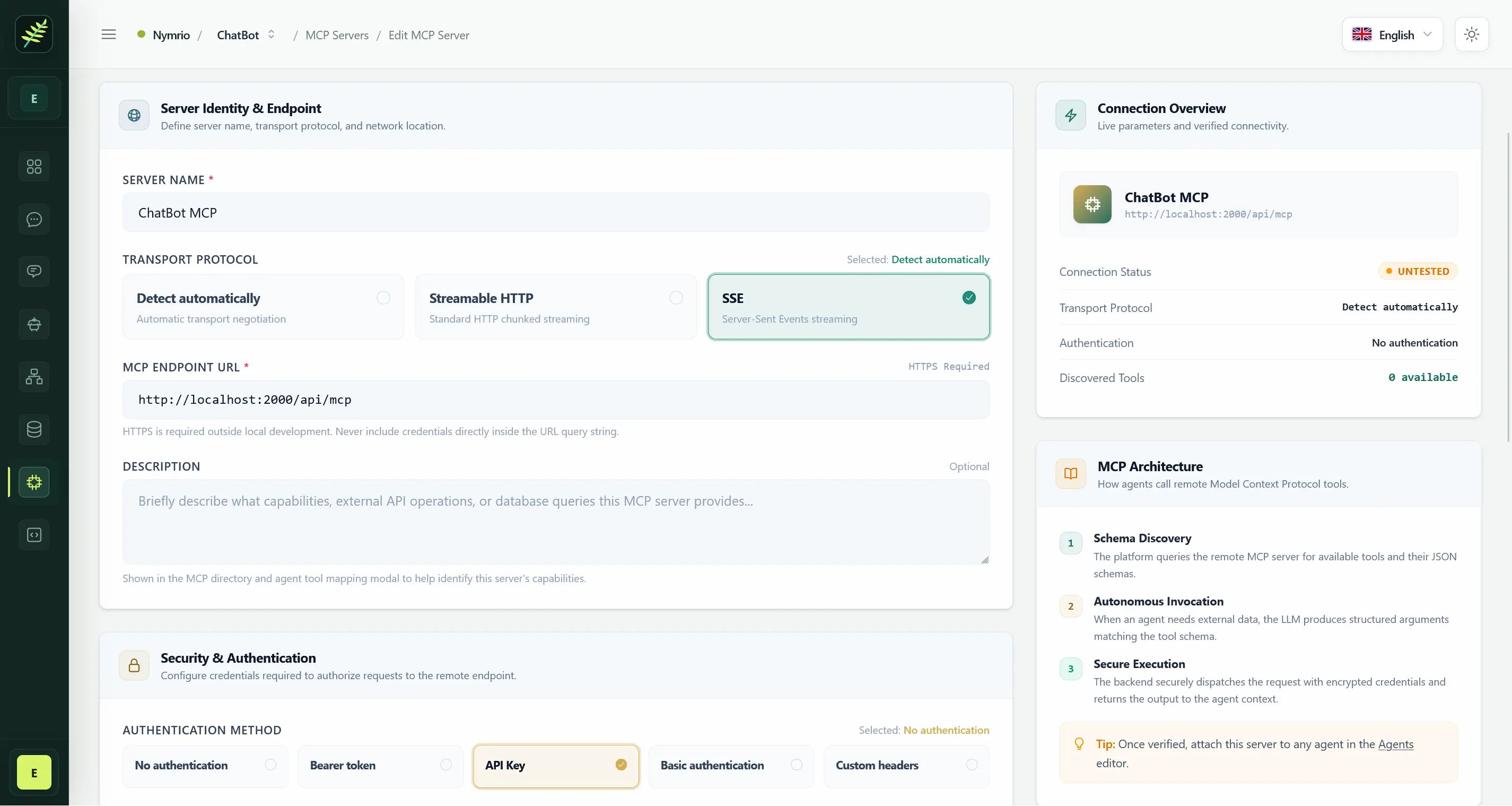Click the book icon beside MCP Architecture
The image size is (1512, 806).
[1071, 474]
